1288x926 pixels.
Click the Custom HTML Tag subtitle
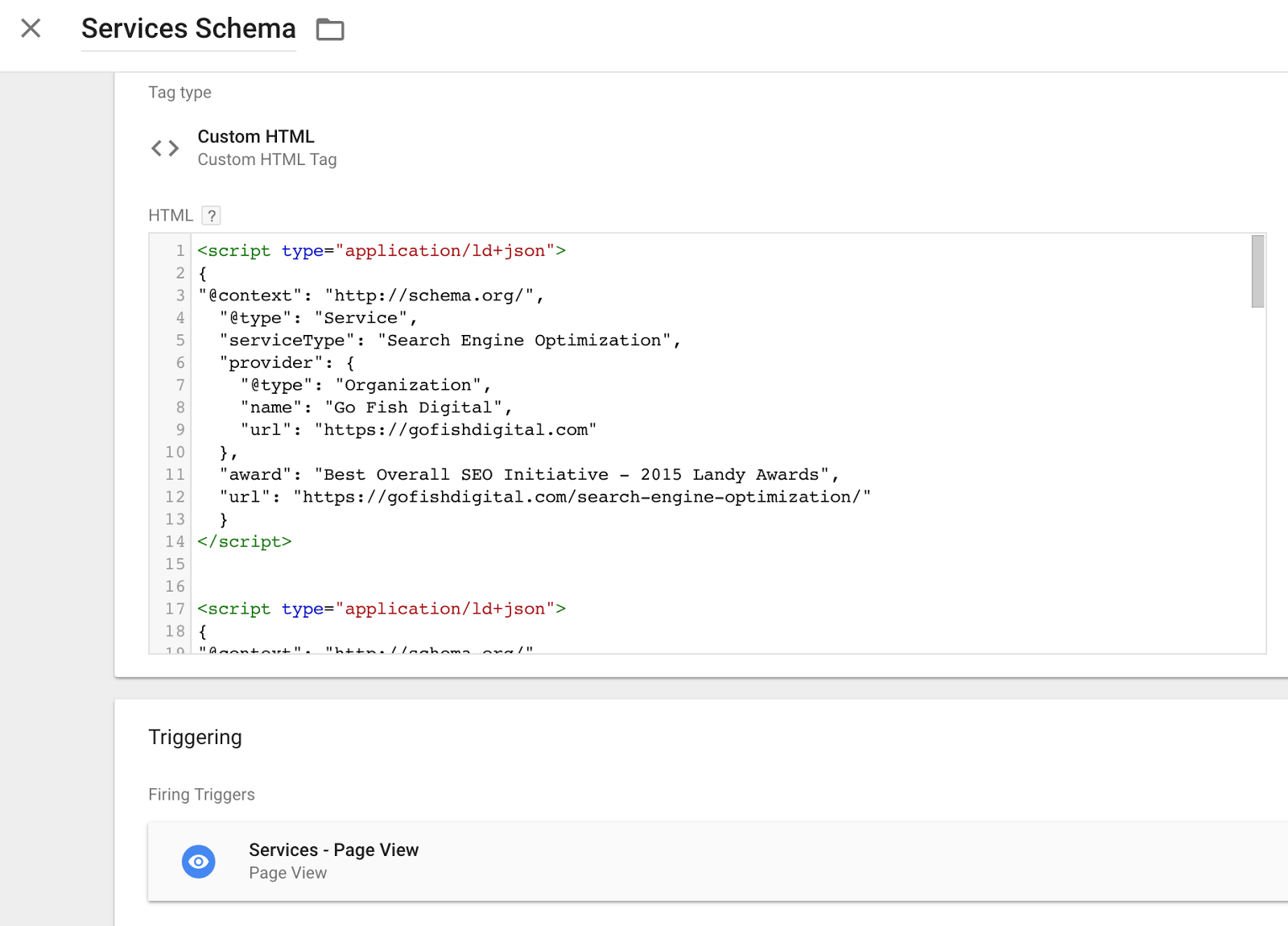(x=267, y=159)
